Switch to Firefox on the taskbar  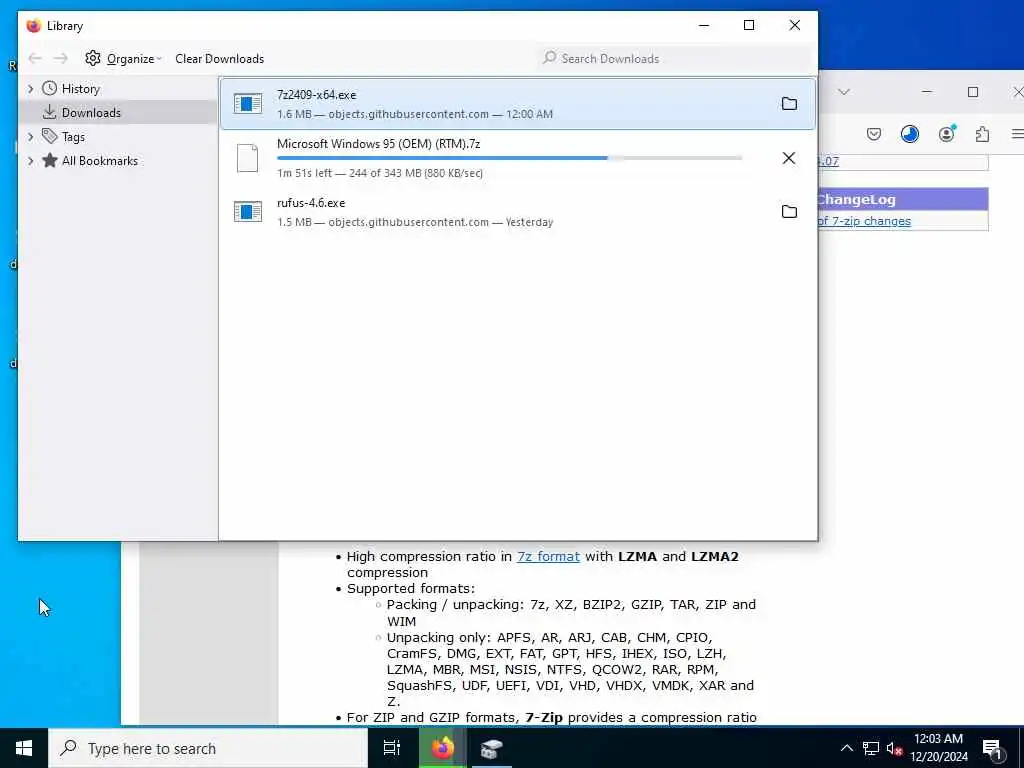click(442, 748)
